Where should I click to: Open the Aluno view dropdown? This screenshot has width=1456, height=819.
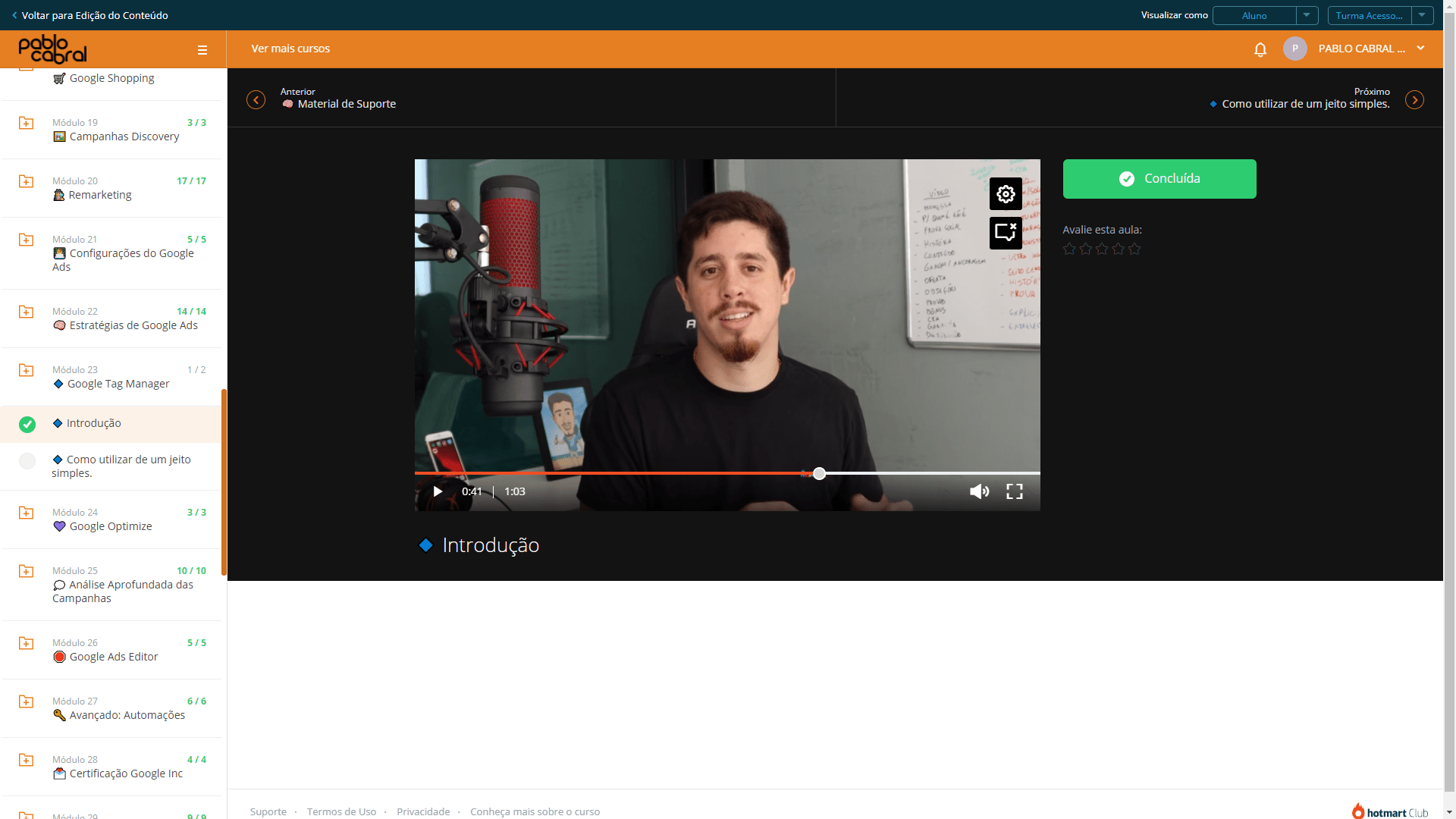pyautogui.click(x=1265, y=15)
